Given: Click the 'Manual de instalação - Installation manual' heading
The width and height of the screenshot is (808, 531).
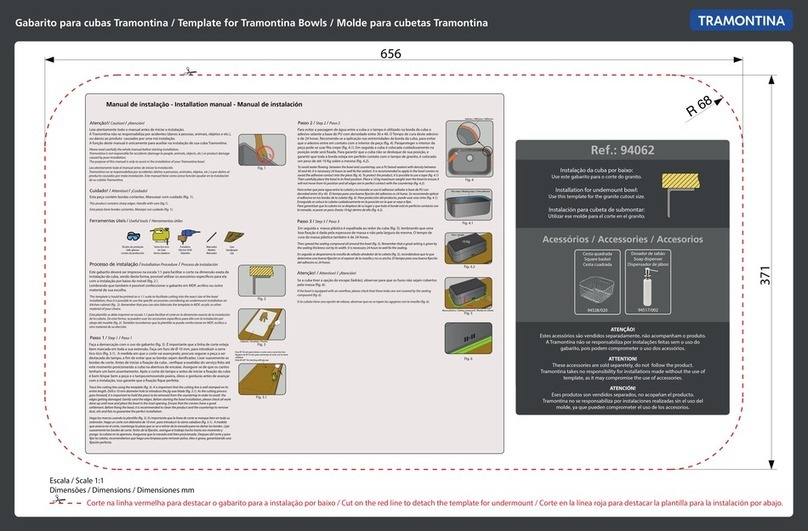Looking at the screenshot, I should click(x=204, y=104).
